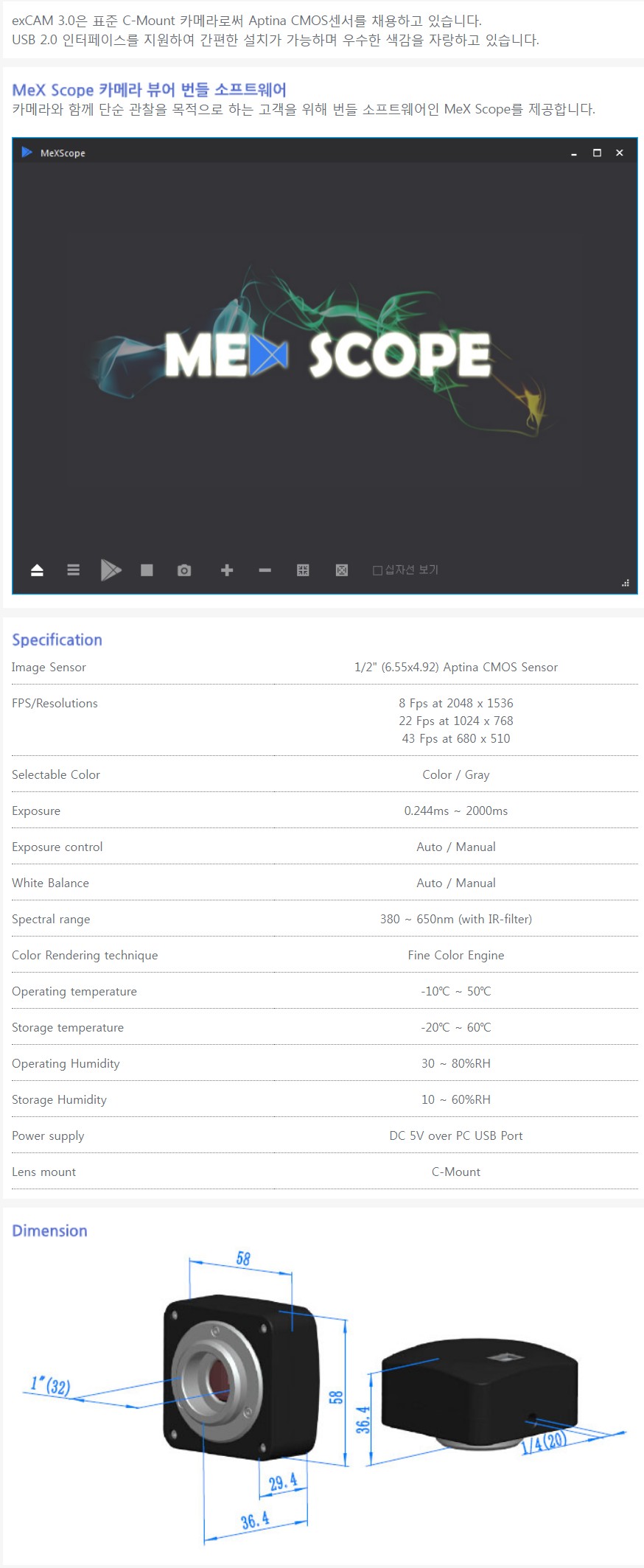Click the 'Storage Humidity' label

(59, 1099)
